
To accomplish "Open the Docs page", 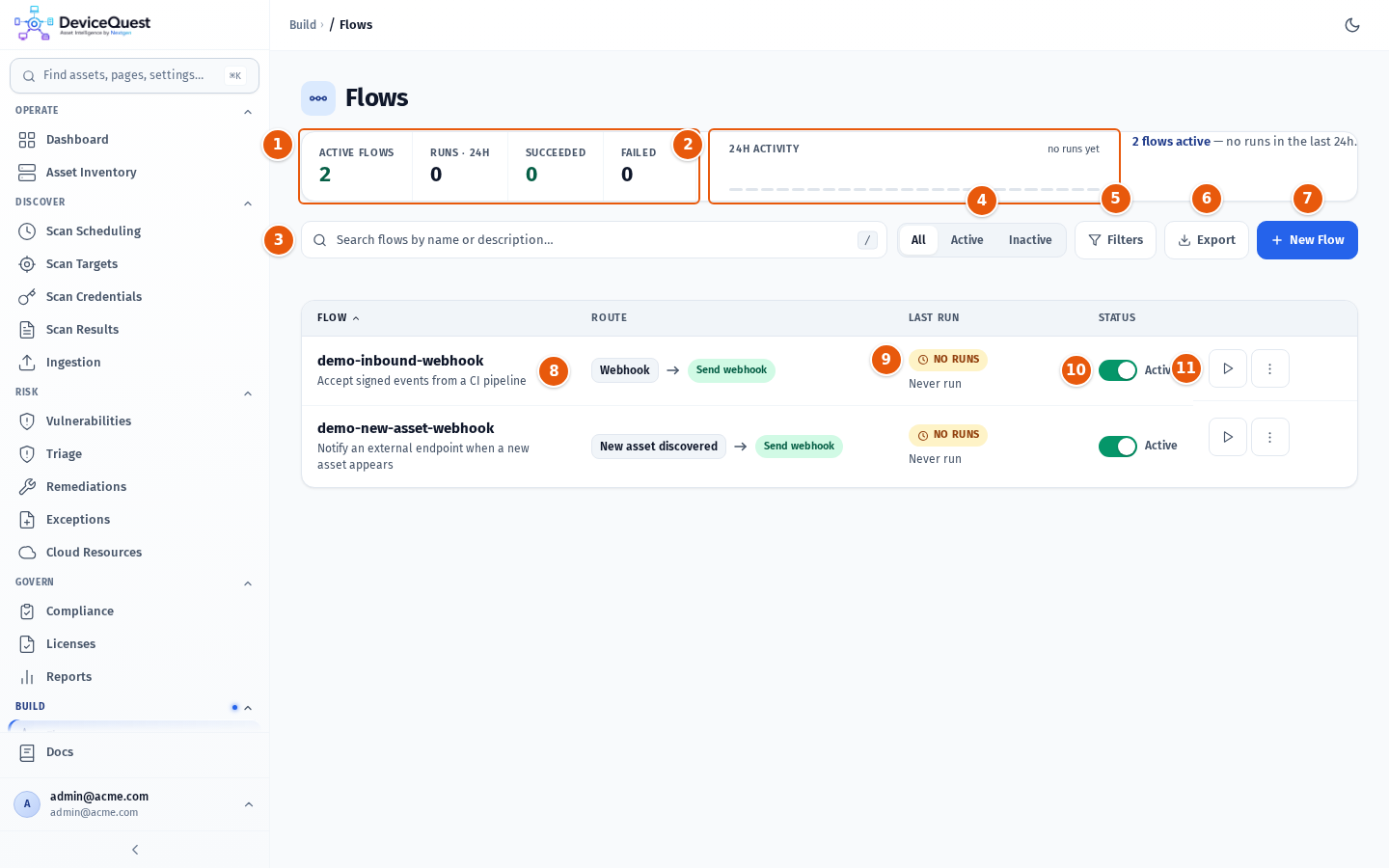I will 134,752.
